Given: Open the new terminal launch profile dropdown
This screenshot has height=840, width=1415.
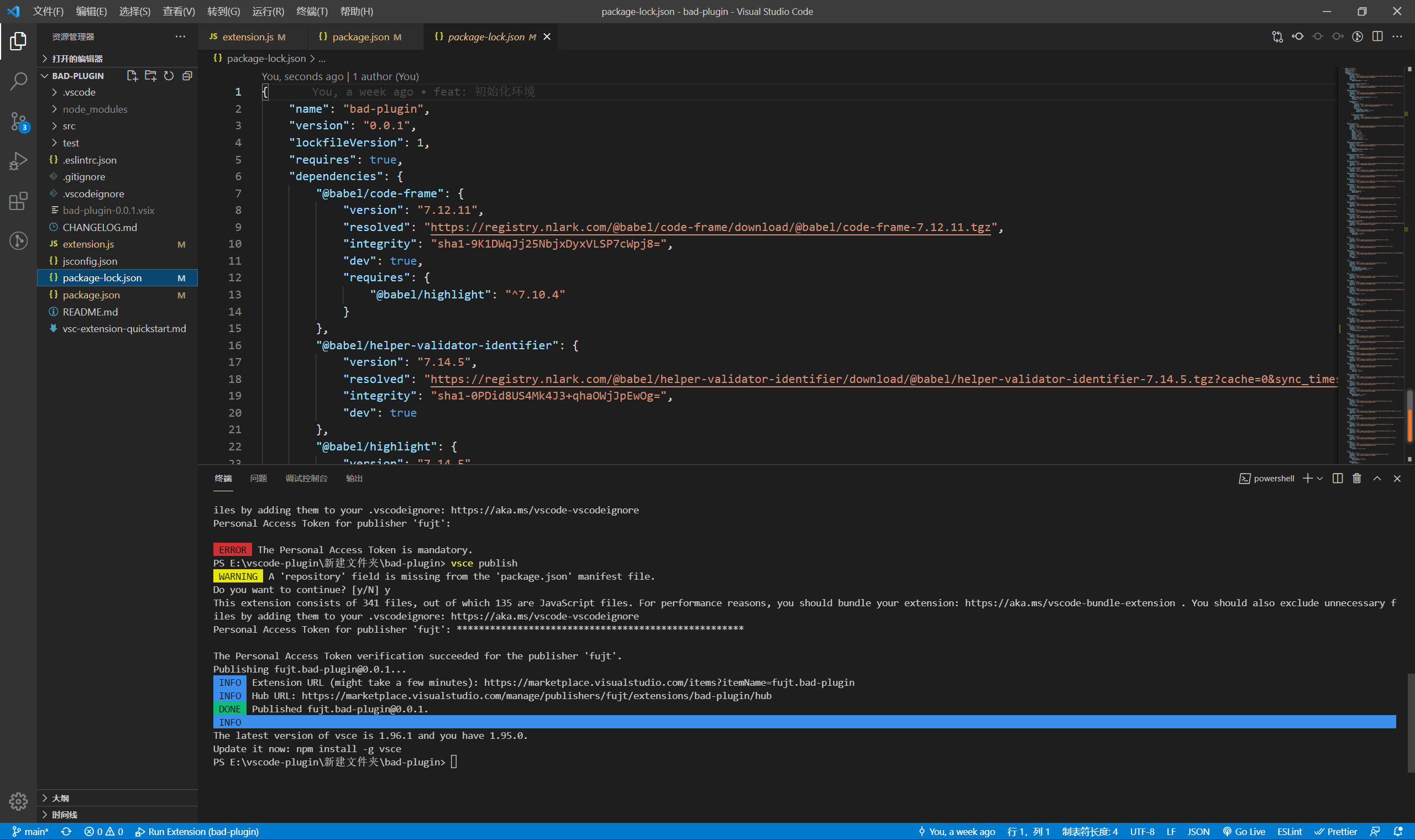Looking at the screenshot, I should click(1320, 478).
